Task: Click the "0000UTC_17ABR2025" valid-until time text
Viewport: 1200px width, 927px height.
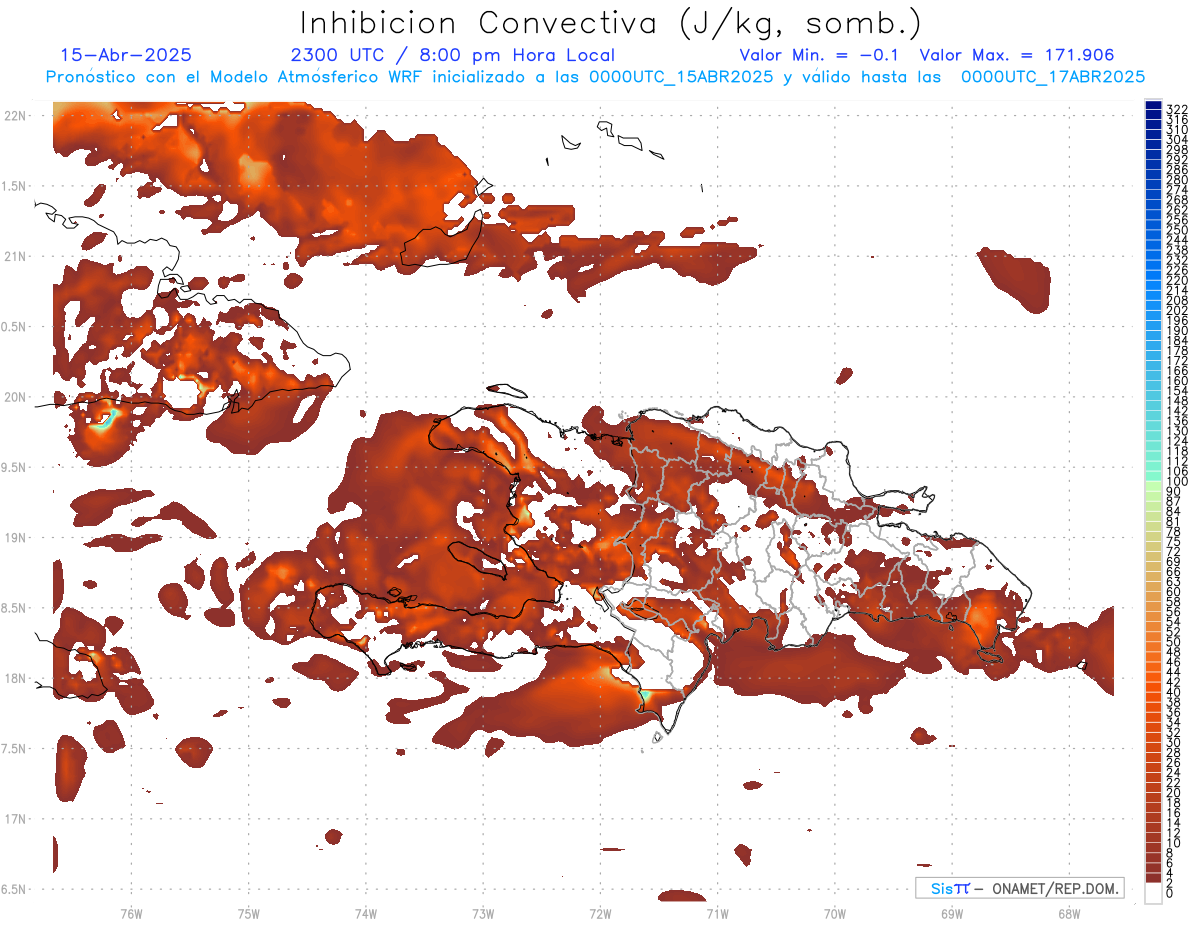Action: (1053, 76)
